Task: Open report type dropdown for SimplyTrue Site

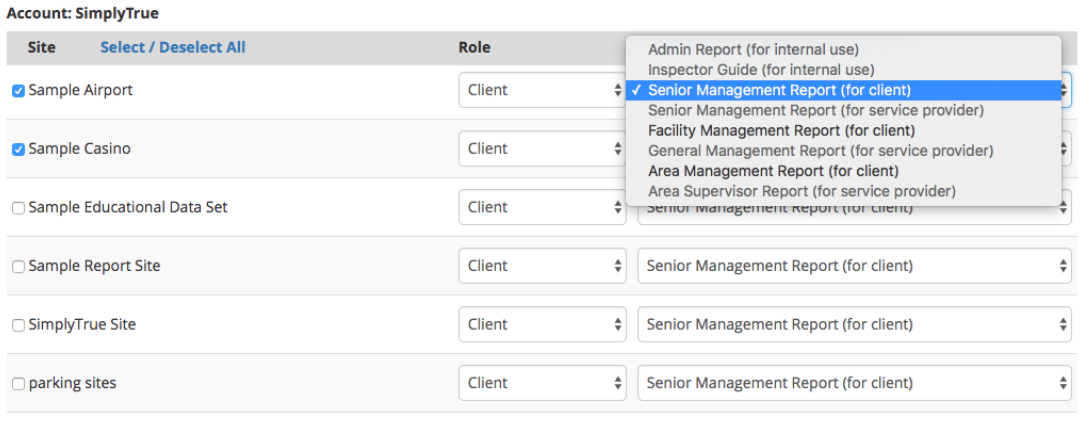Action: pos(855,324)
